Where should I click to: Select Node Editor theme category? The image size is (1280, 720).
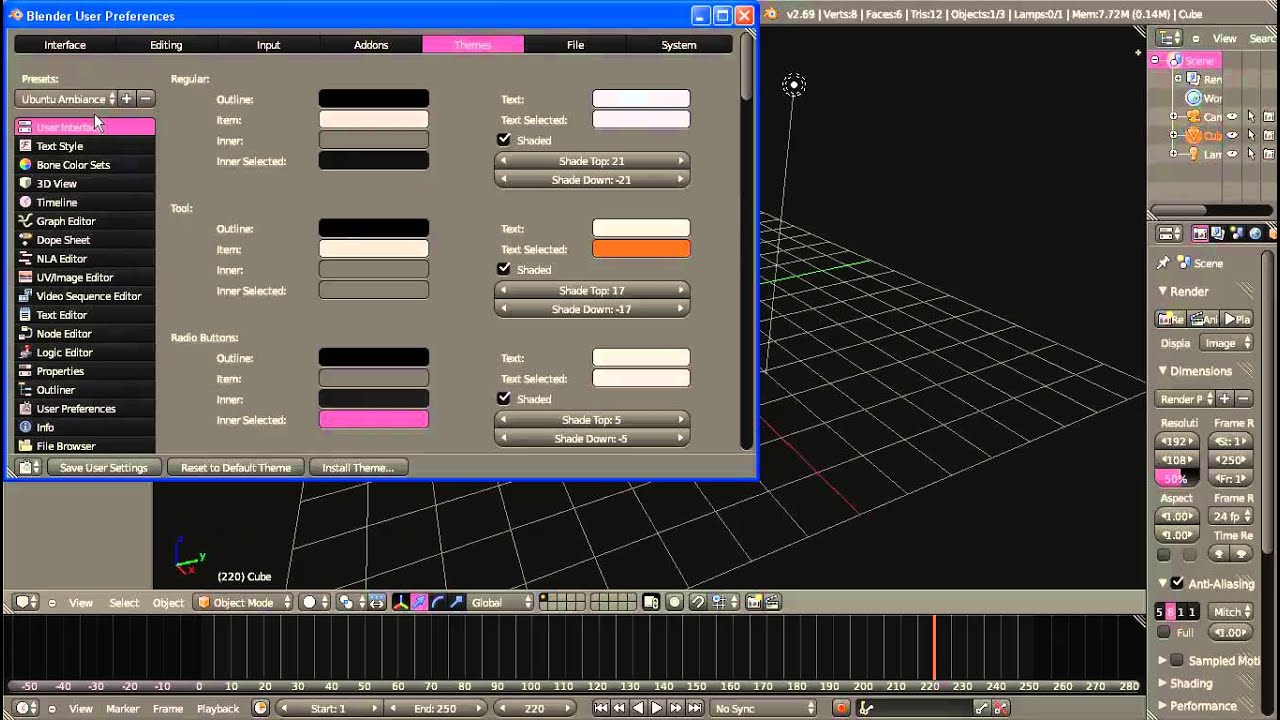(x=85, y=334)
